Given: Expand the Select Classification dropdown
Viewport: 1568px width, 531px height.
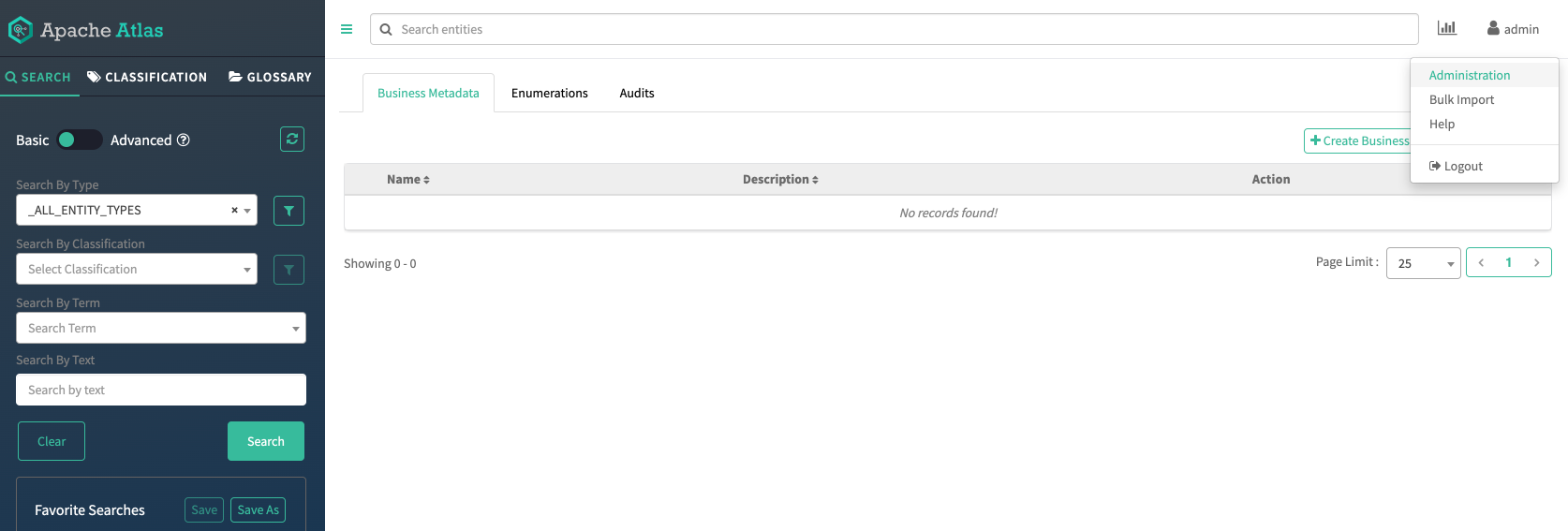Looking at the screenshot, I should pos(137,269).
